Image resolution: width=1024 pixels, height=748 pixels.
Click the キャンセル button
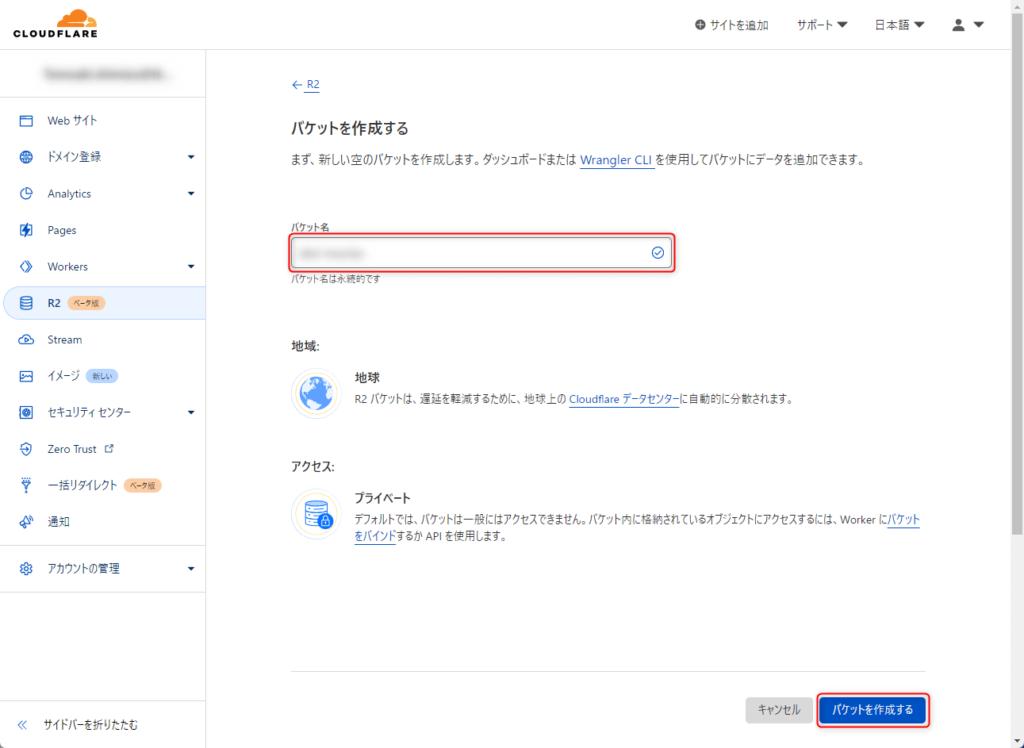(778, 710)
